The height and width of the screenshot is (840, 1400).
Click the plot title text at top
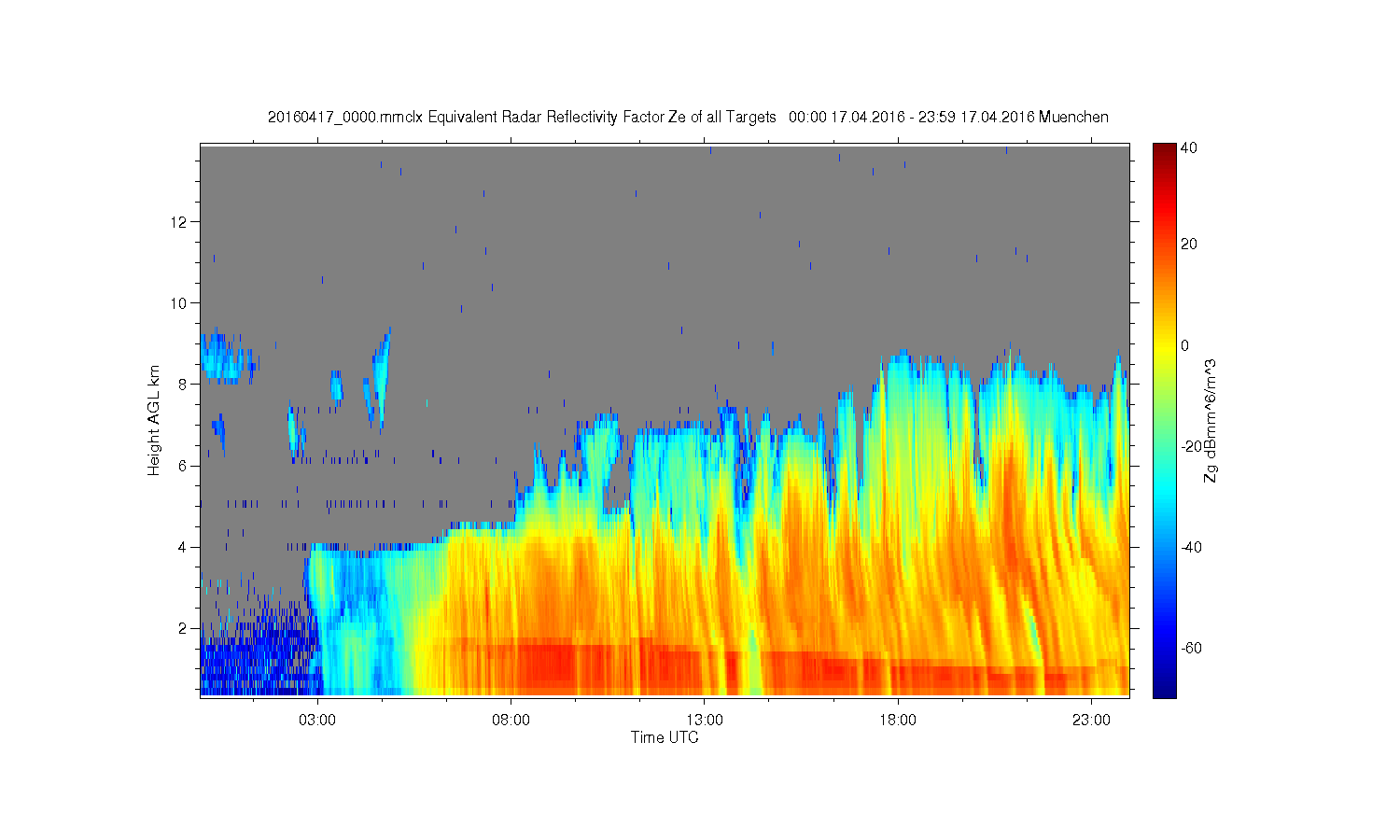[x=688, y=117]
